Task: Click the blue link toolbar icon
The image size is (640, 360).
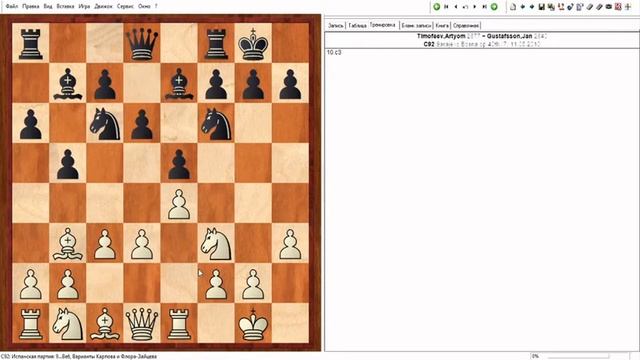Action: coord(570,7)
